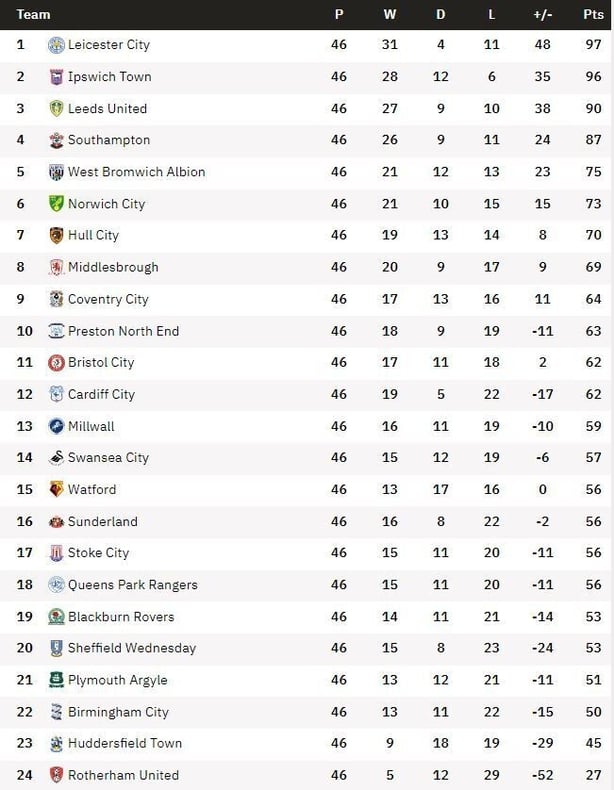Click Huddersfield Town's points value 45
Image resolution: width=614 pixels, height=790 pixels.
point(593,743)
